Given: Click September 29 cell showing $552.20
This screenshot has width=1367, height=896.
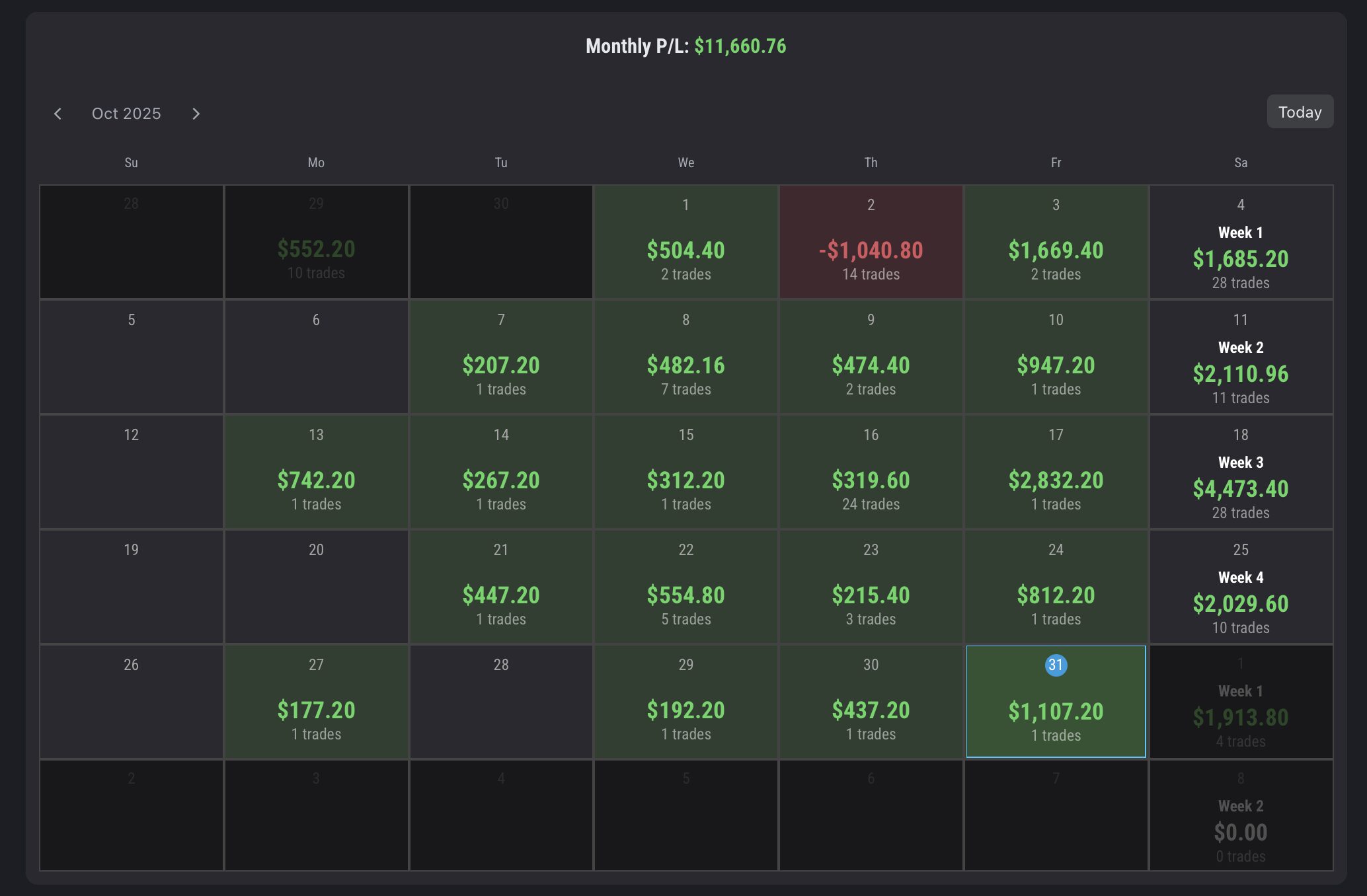Looking at the screenshot, I should point(316,242).
